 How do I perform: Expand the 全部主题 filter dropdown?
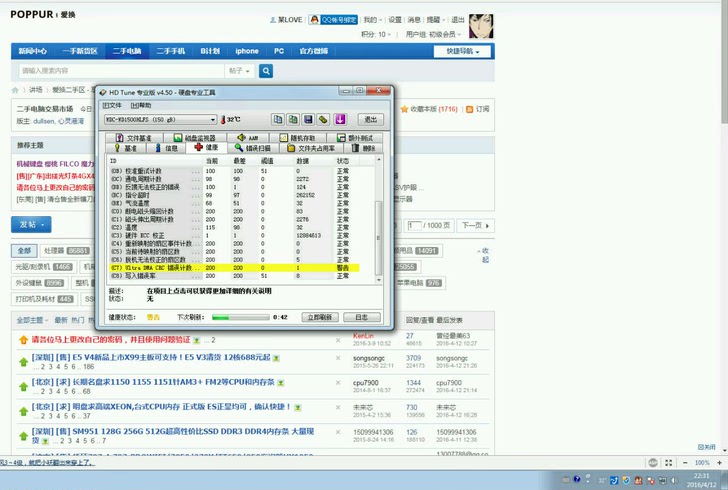(x=32, y=320)
